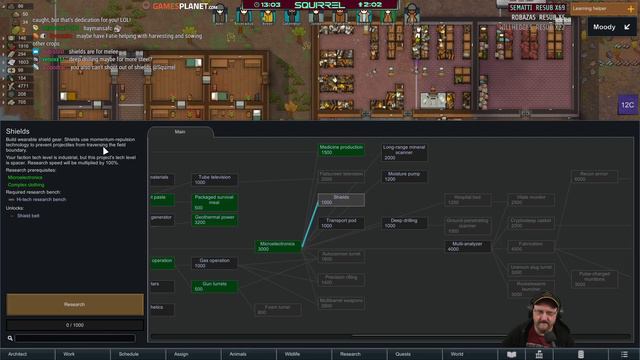640x360 pixels.
Task: Select the Microelectronics research node
Action: pos(278,246)
